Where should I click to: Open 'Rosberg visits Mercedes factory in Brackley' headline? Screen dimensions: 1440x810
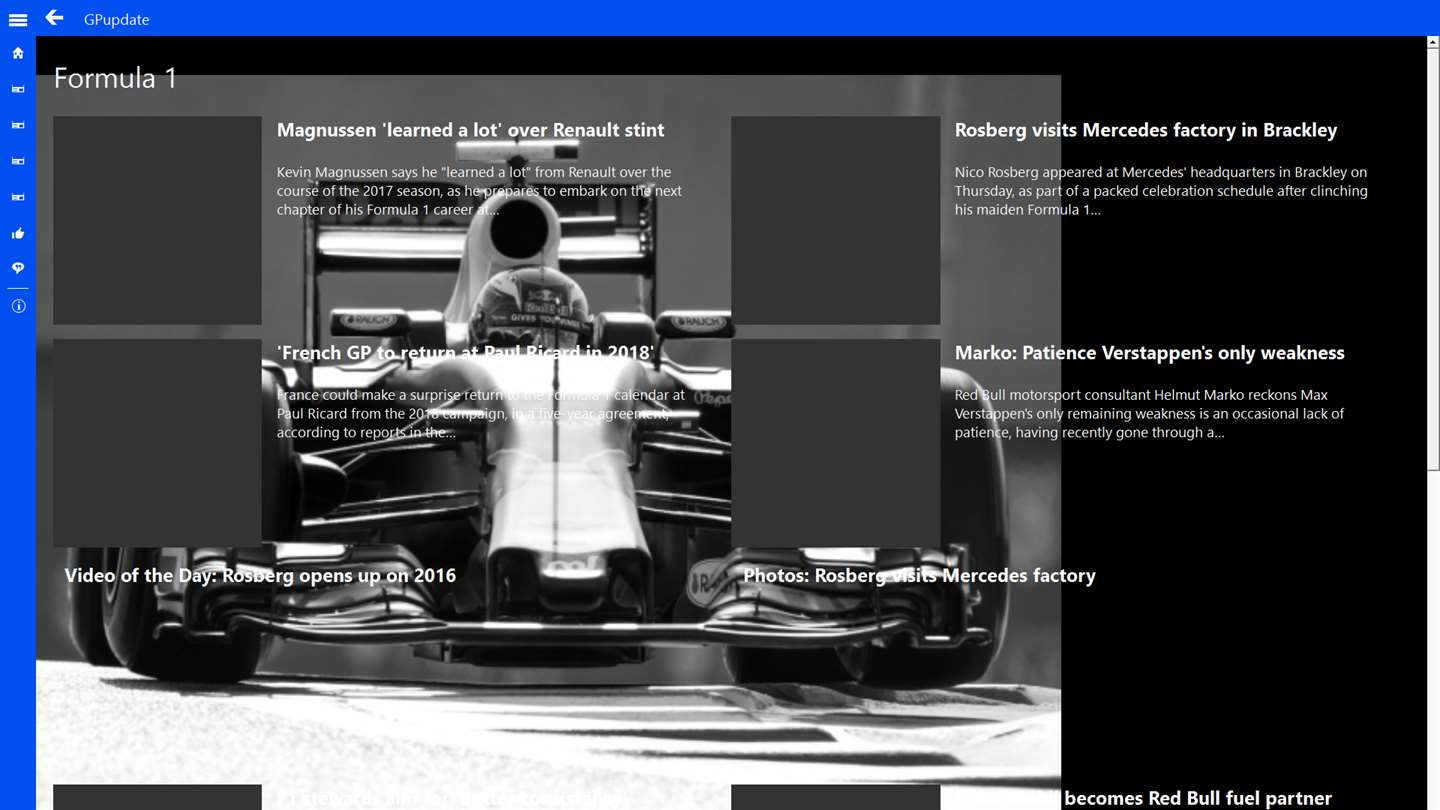[1146, 130]
